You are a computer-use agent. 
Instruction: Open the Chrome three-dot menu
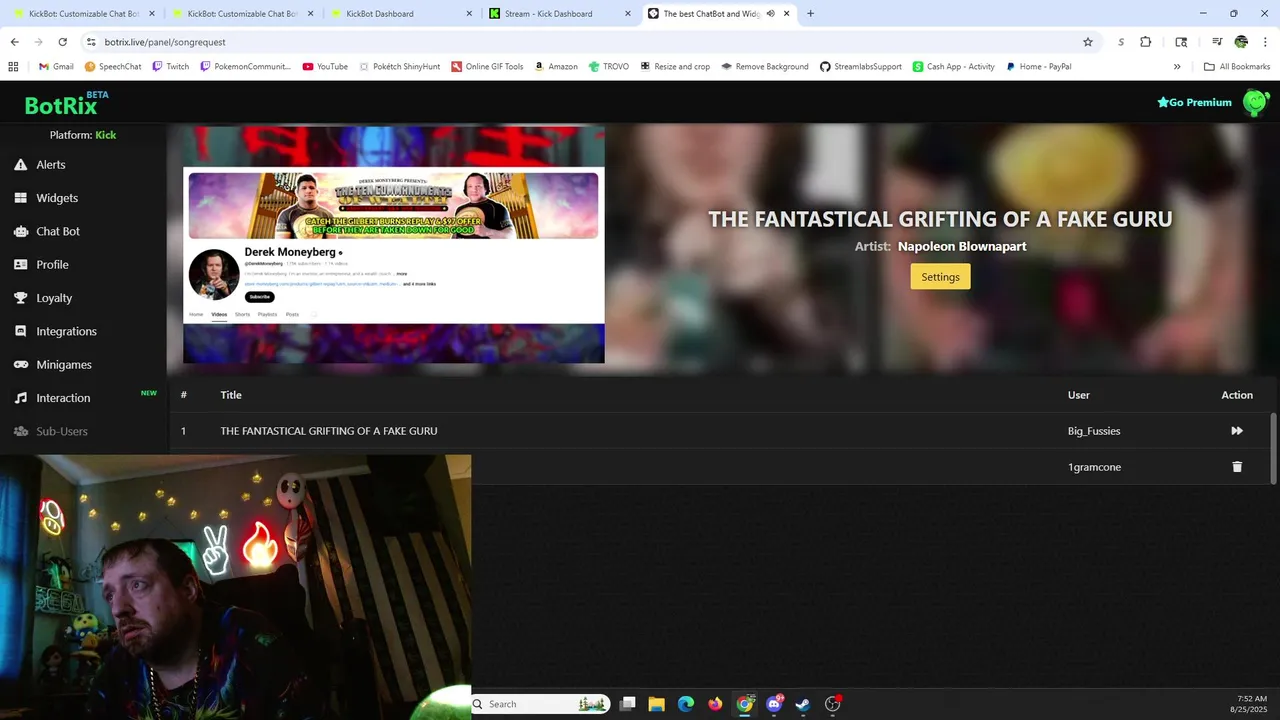tap(1265, 42)
